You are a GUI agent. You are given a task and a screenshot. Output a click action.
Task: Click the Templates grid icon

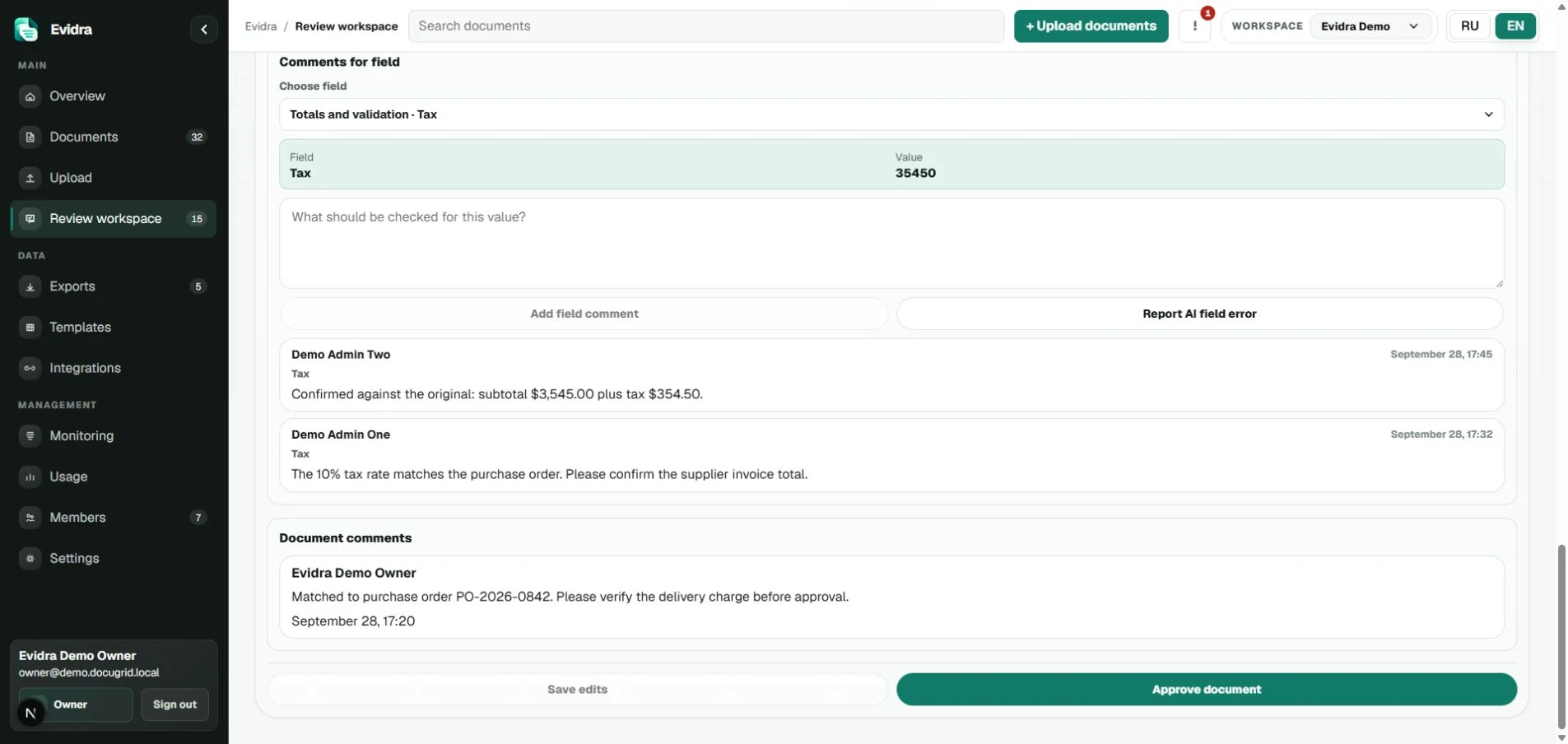(30, 328)
